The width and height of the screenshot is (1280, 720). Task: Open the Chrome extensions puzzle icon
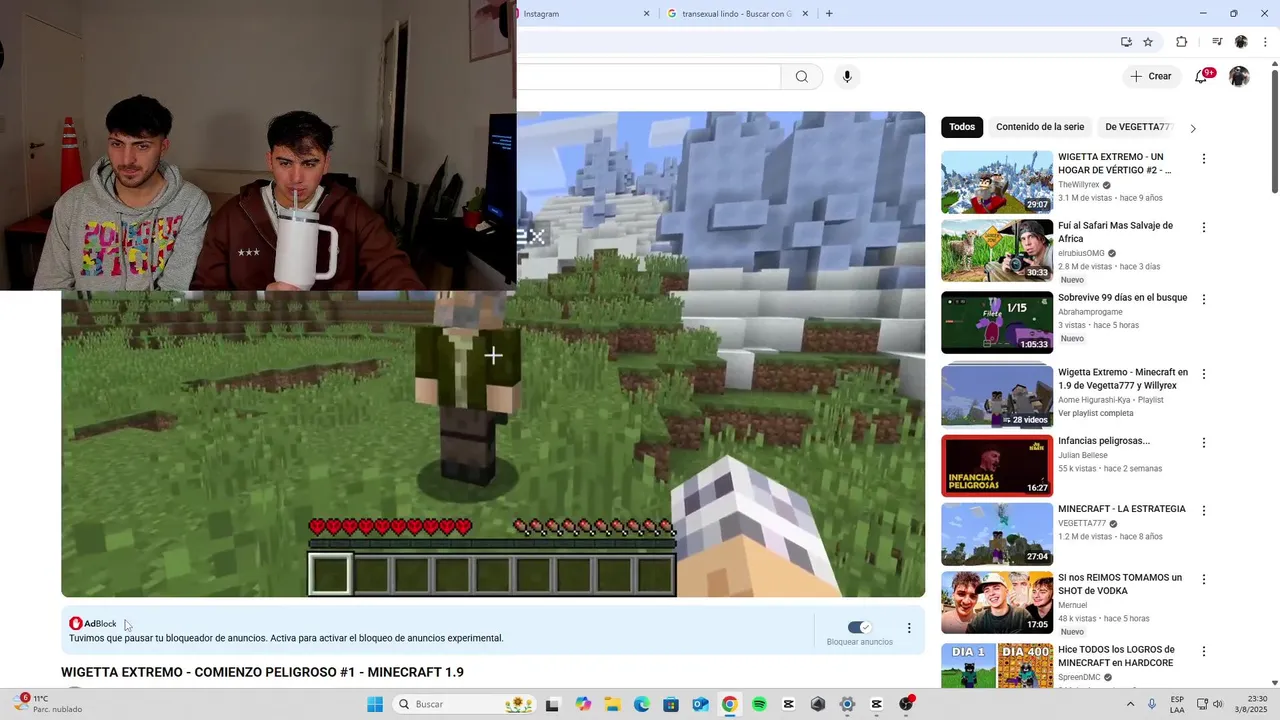[x=1181, y=42]
